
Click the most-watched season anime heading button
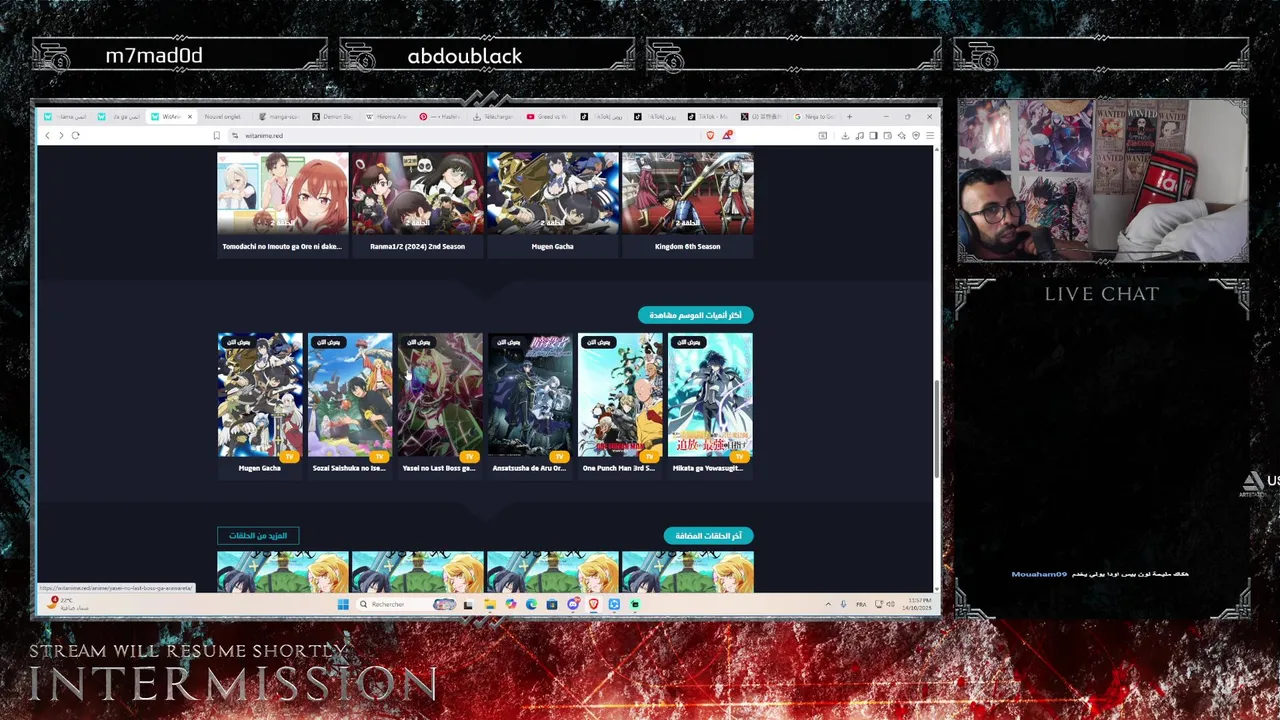pyautogui.click(x=695, y=315)
